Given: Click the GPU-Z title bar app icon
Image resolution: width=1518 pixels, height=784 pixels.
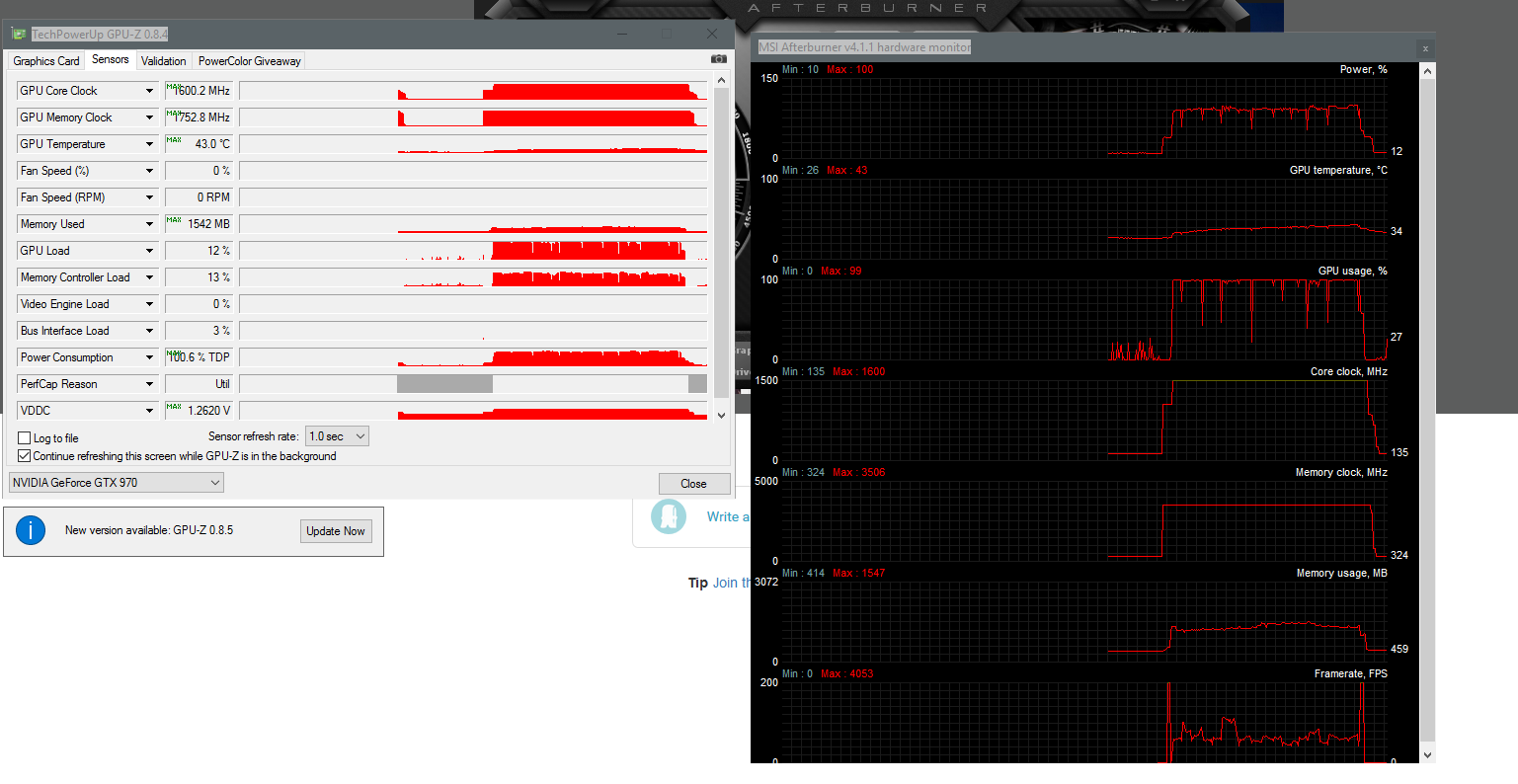Looking at the screenshot, I should (19, 34).
